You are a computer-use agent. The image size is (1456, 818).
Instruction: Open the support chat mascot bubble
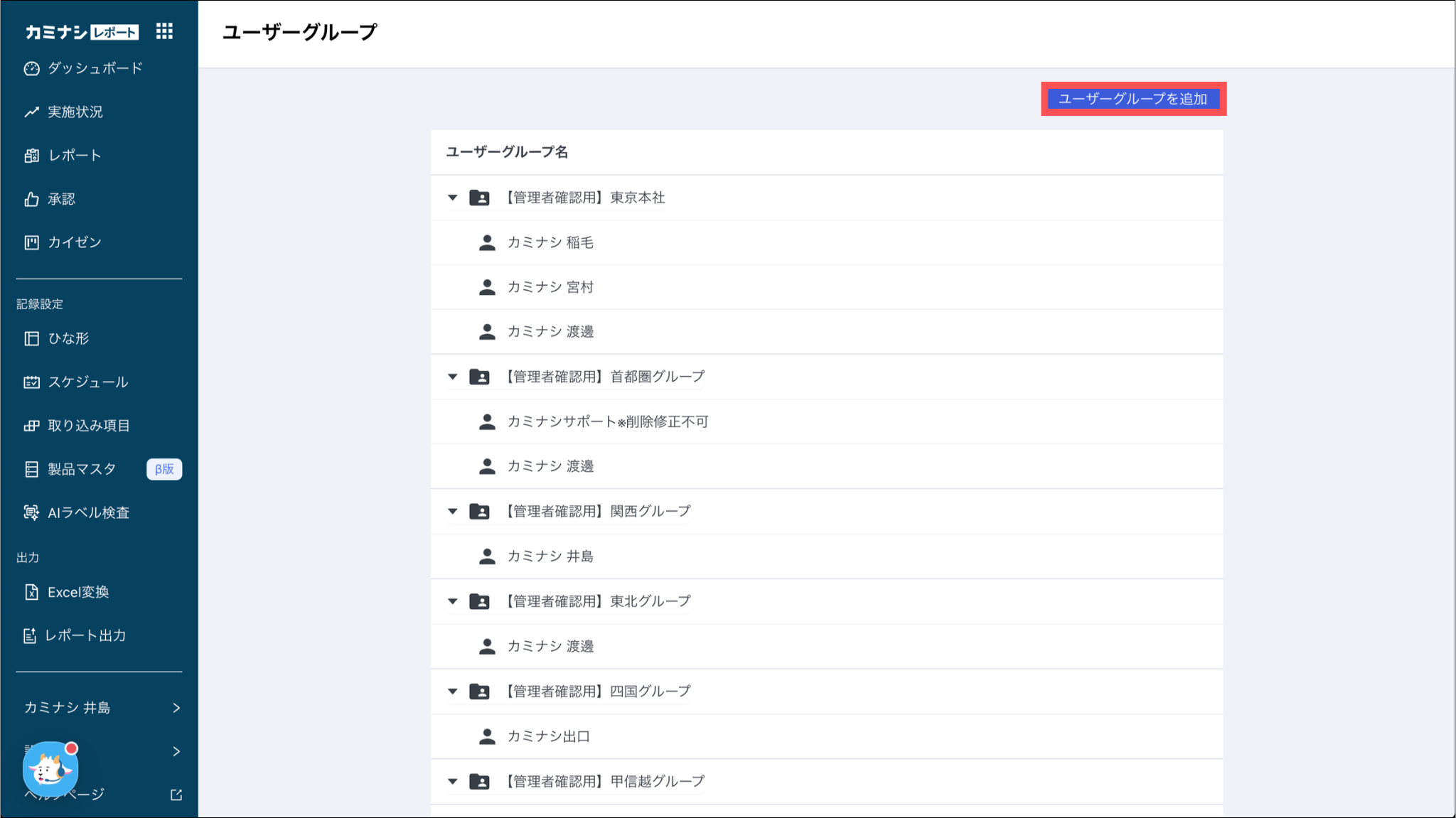(x=50, y=769)
